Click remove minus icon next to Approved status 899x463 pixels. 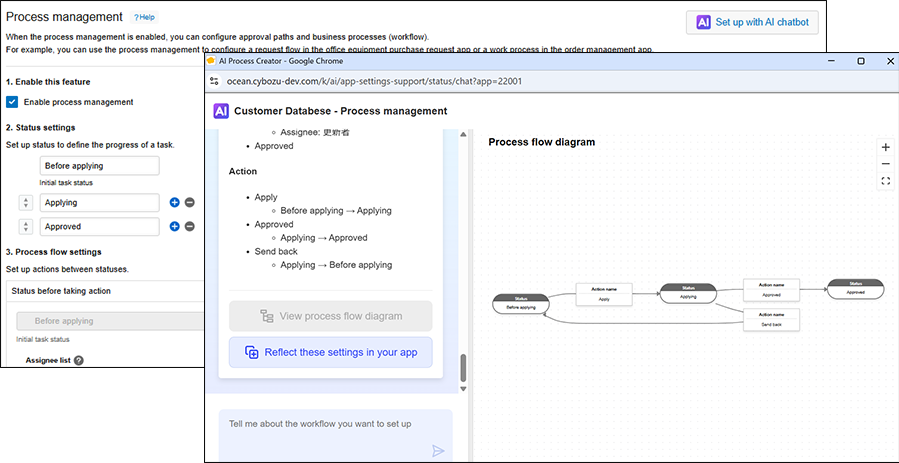click(x=190, y=227)
